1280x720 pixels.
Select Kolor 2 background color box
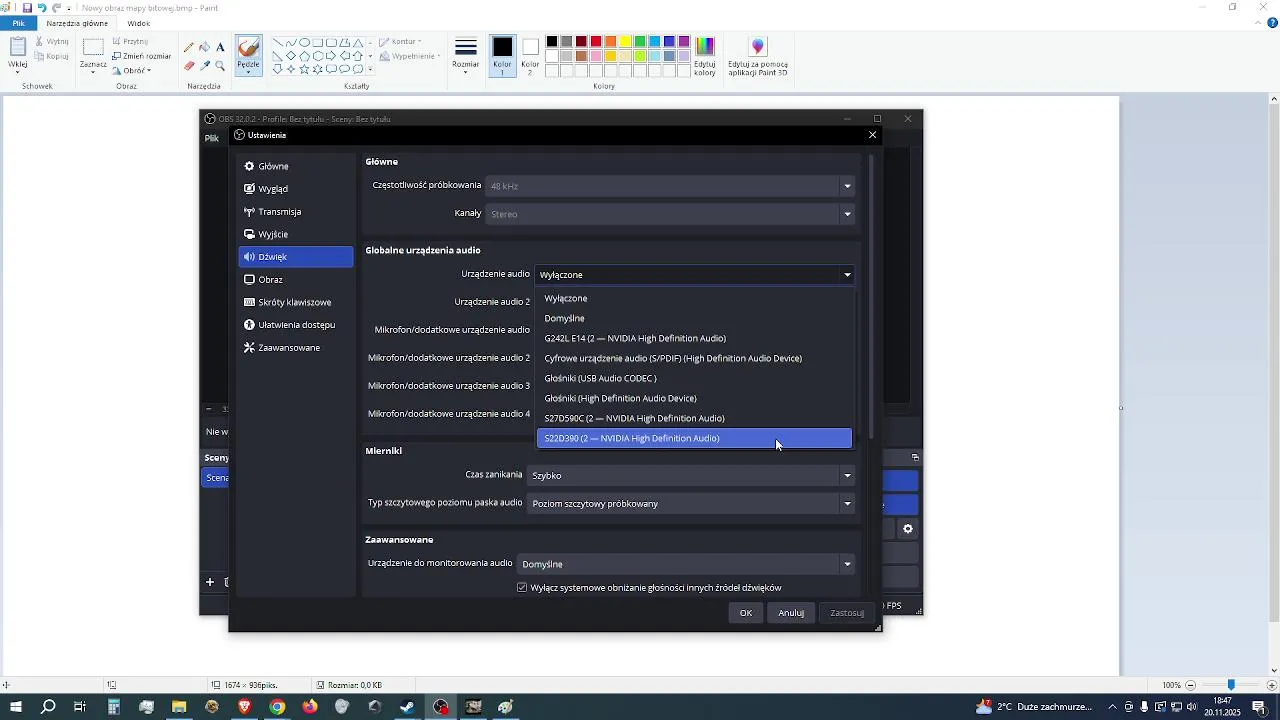(x=530, y=55)
